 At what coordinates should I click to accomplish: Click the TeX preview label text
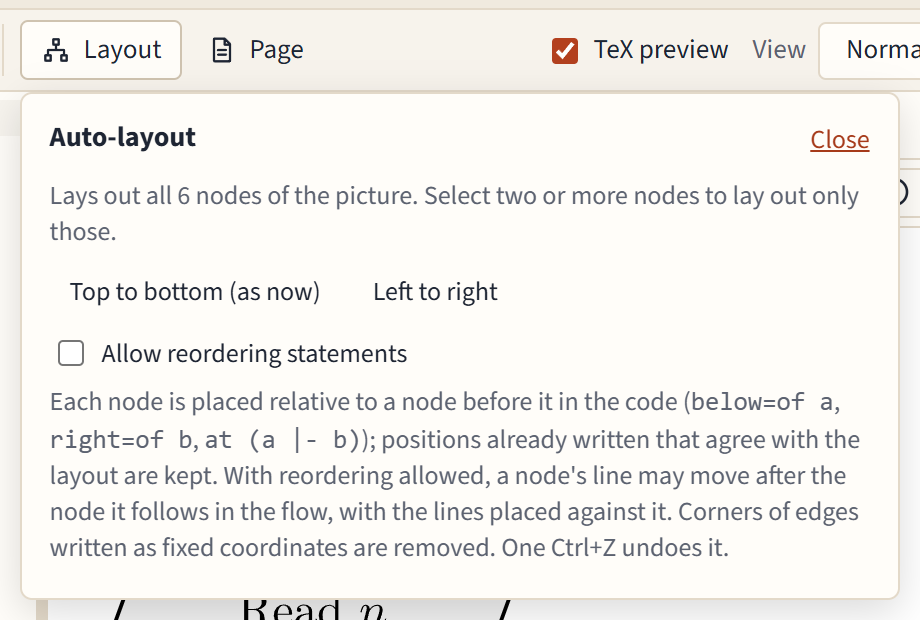(661, 50)
